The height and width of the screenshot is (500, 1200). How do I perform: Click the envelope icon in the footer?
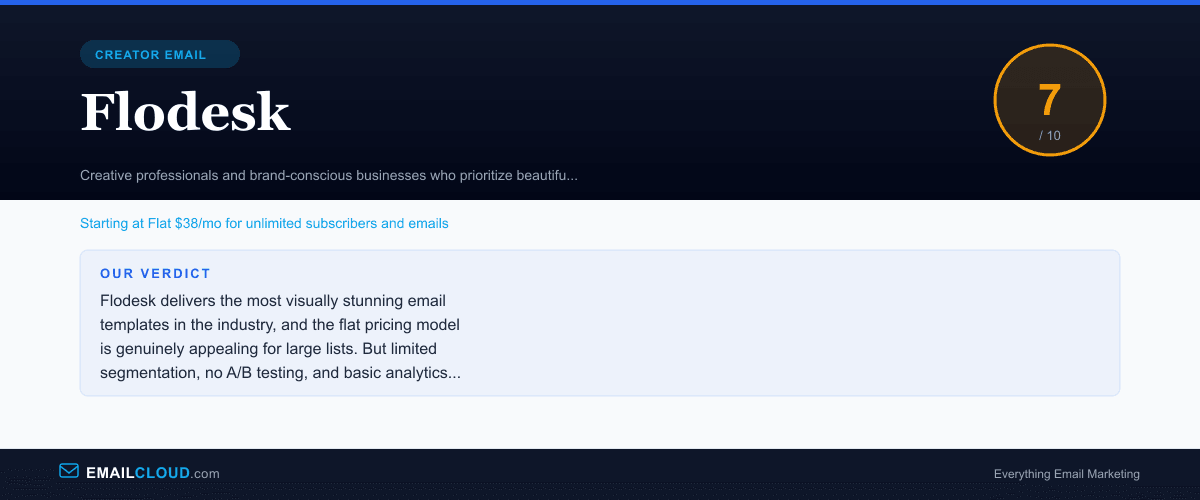point(69,471)
